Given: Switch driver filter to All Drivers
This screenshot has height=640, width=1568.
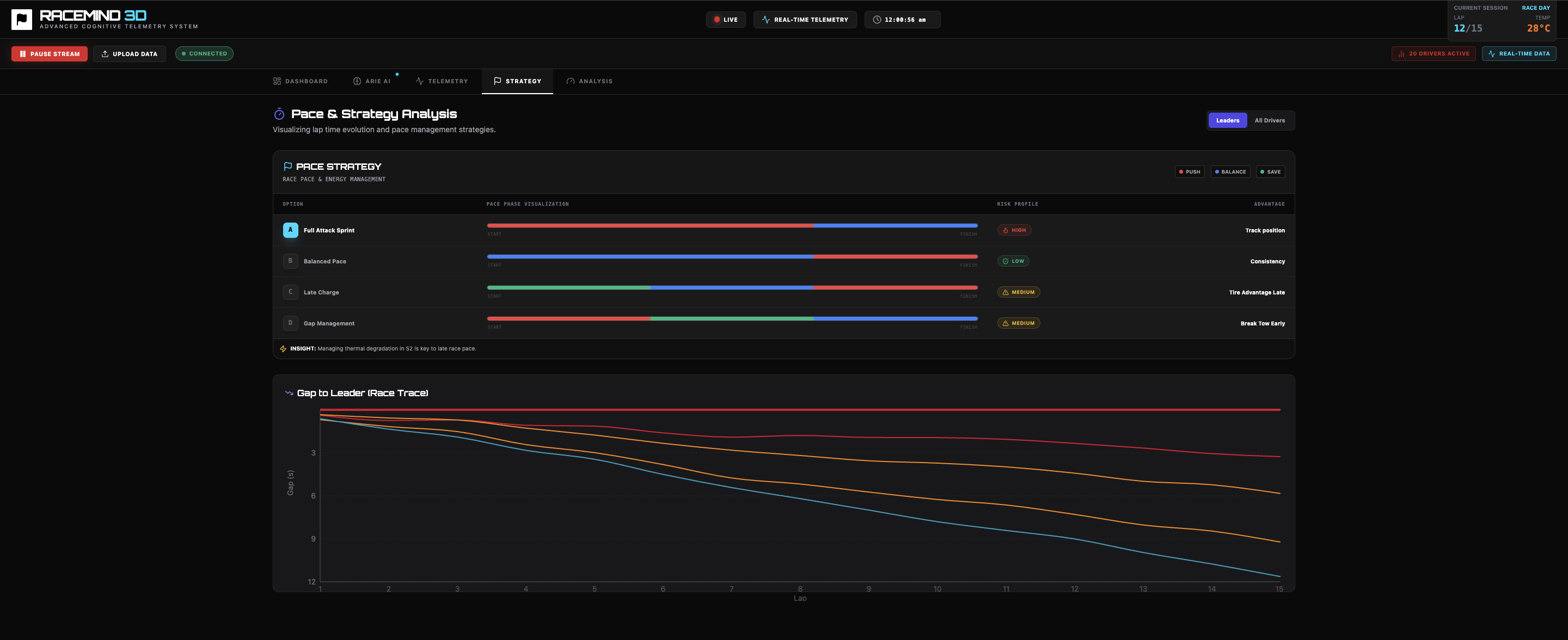Looking at the screenshot, I should 1269,120.
